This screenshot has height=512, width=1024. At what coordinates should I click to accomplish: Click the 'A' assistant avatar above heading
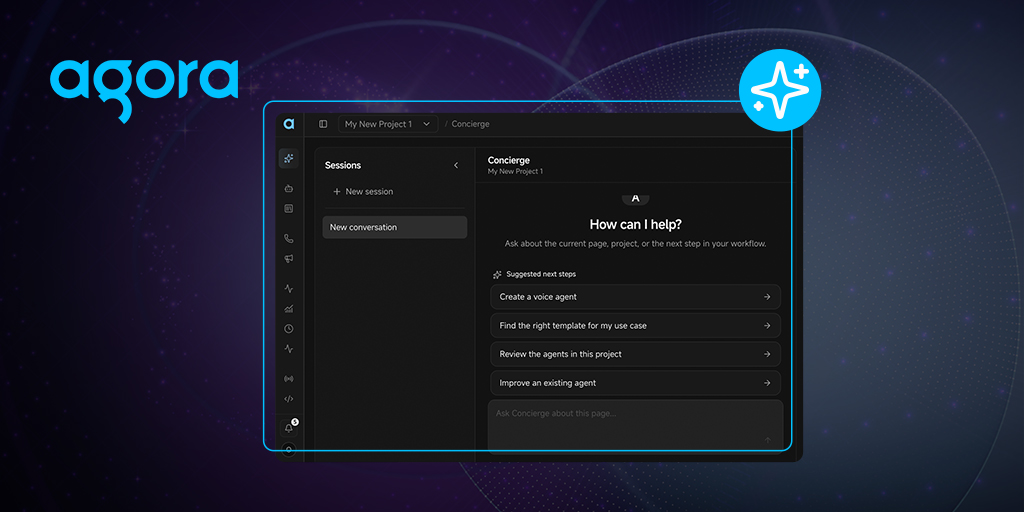(635, 199)
